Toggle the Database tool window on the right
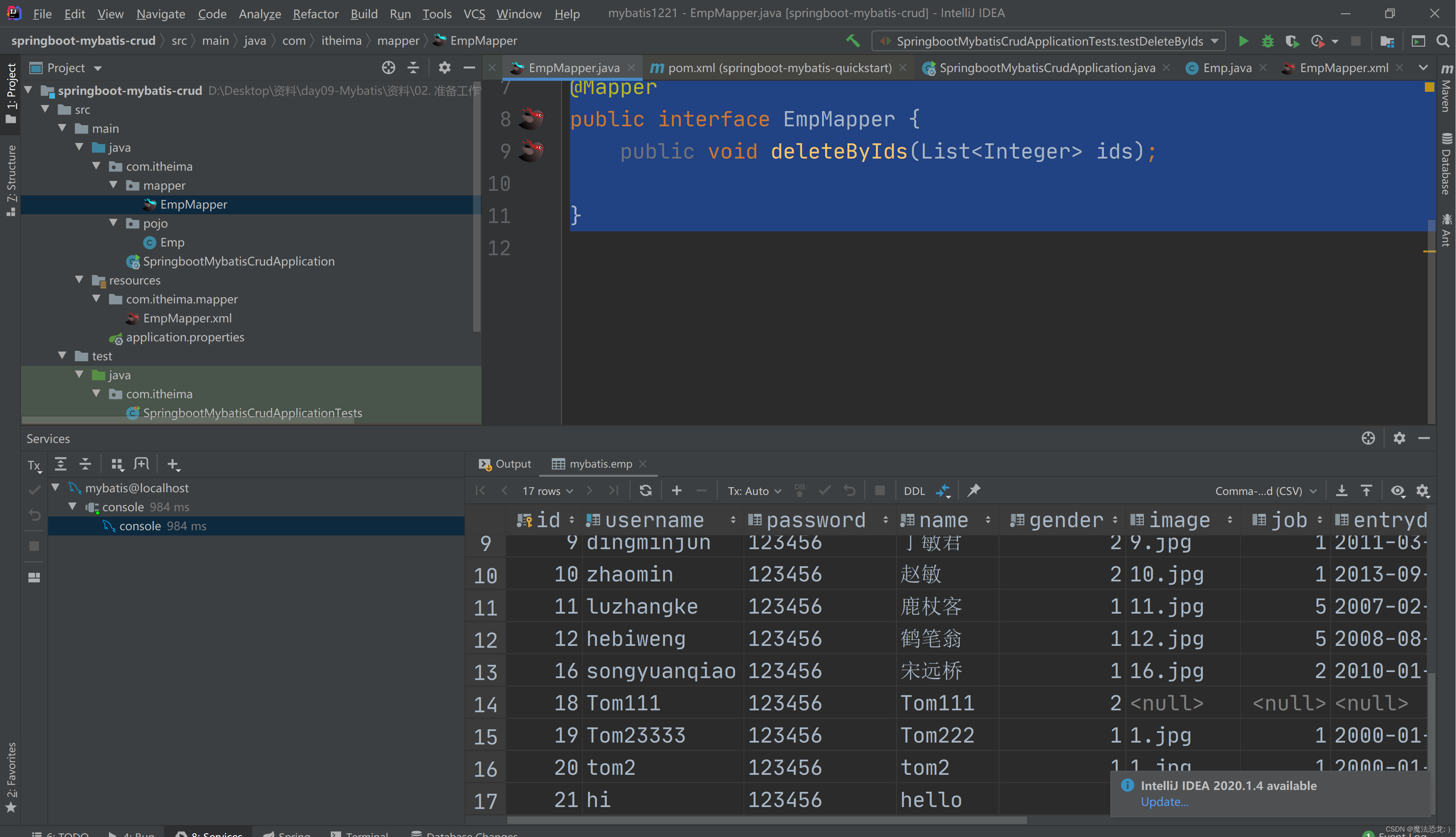This screenshot has width=1456, height=837. pyautogui.click(x=1446, y=164)
